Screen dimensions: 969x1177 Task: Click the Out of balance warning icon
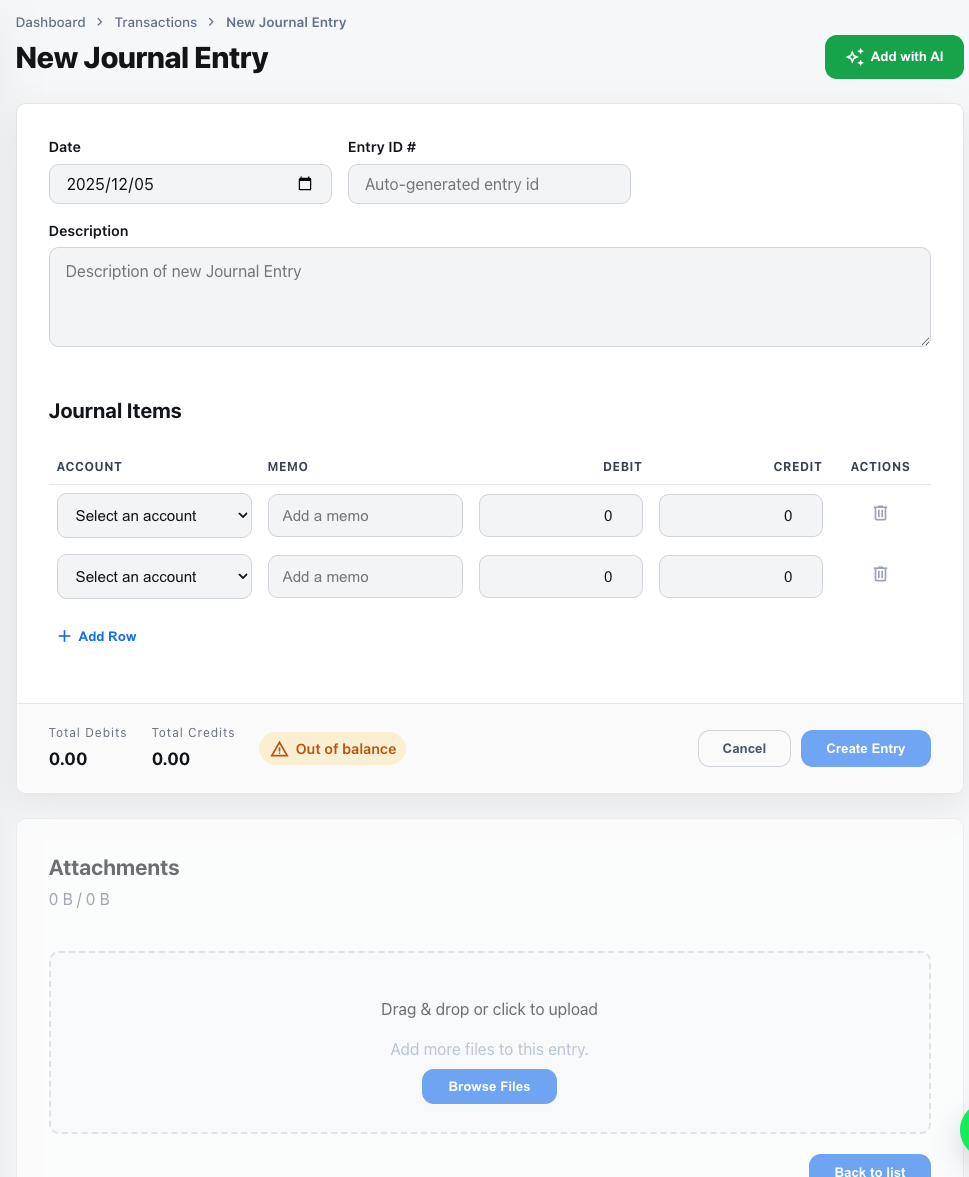(x=279, y=749)
